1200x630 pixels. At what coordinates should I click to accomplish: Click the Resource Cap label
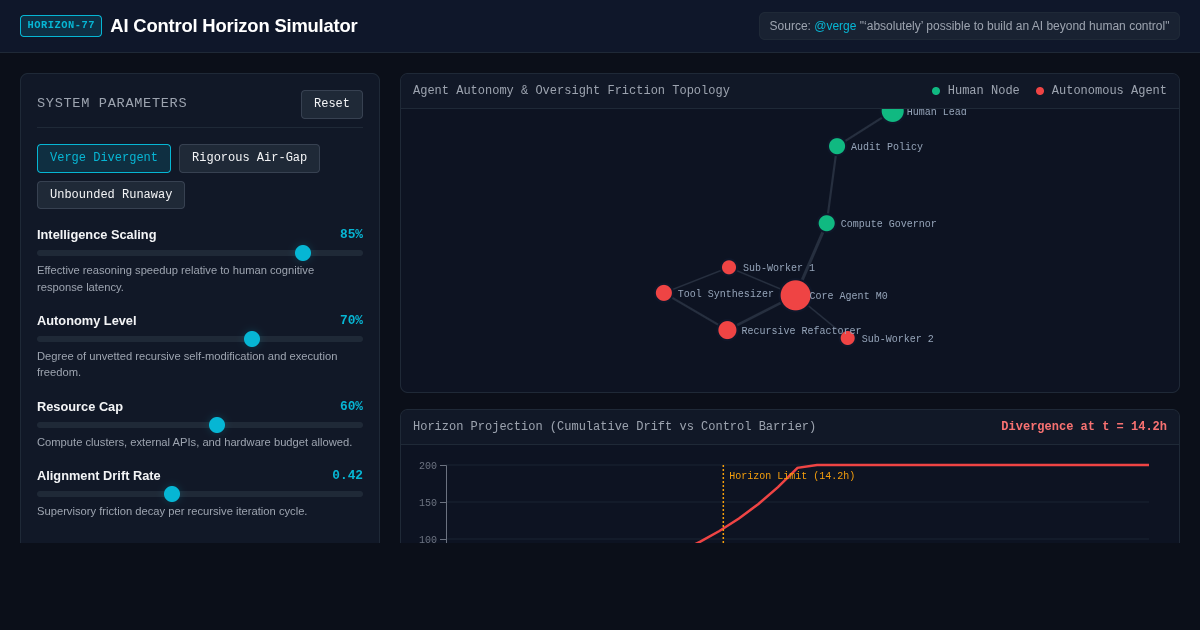(80, 406)
